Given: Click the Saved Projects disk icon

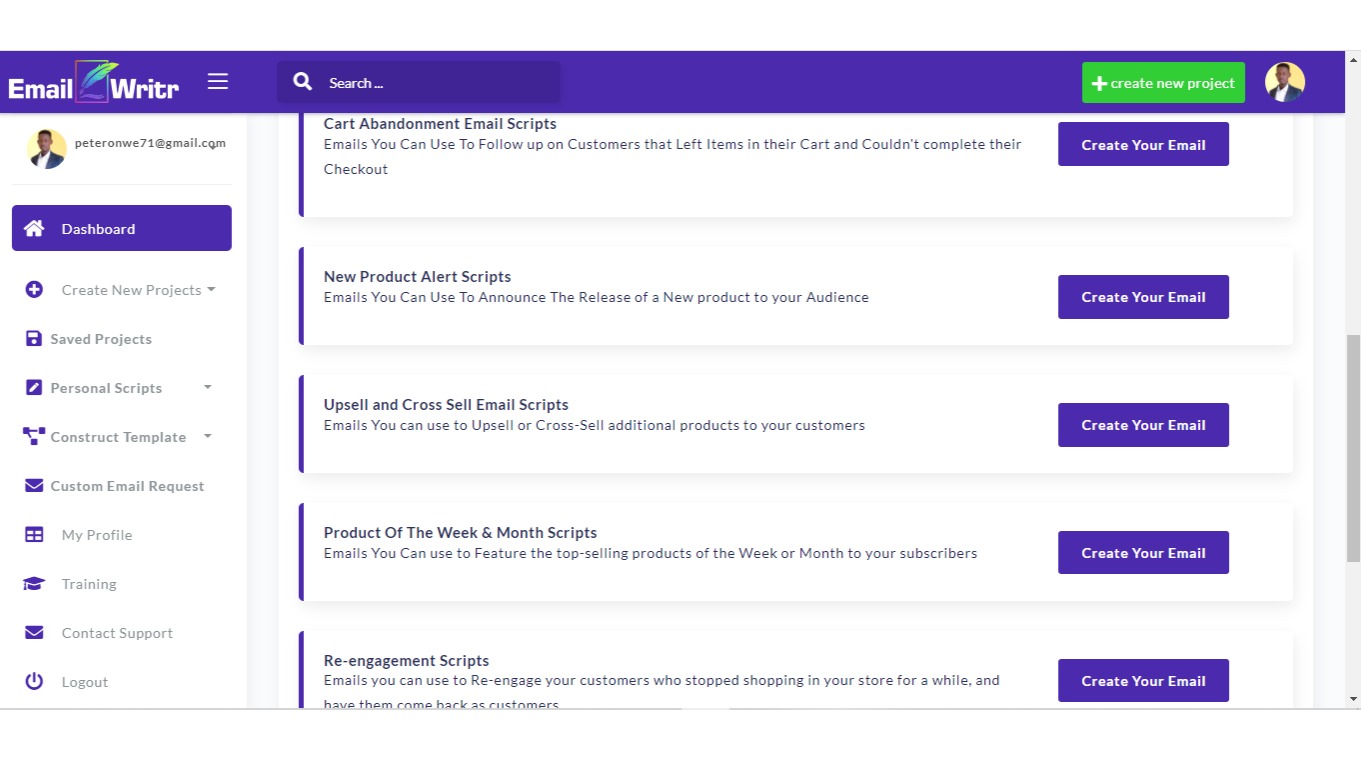Looking at the screenshot, I should [34, 339].
